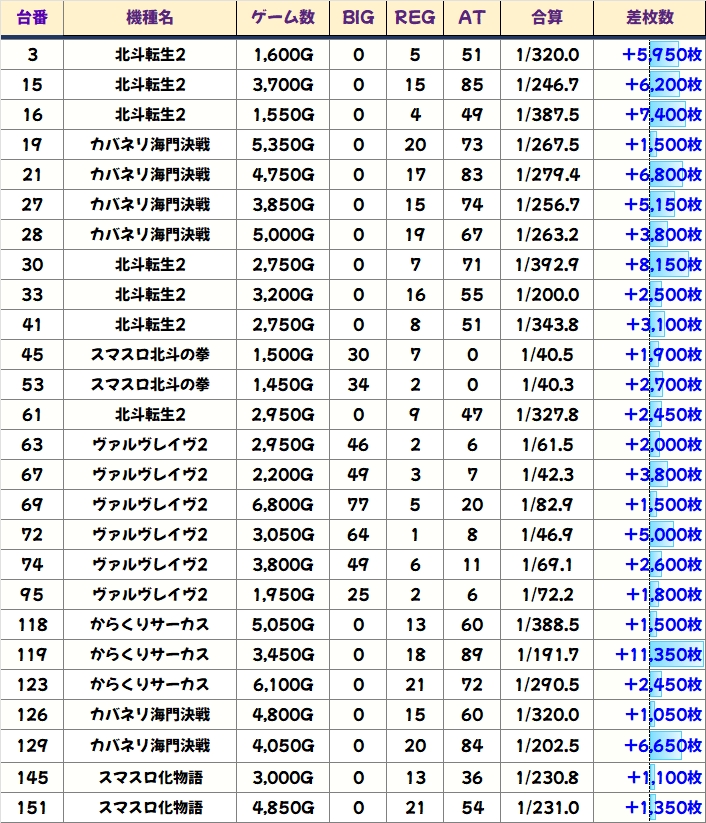
Task: Click the 6,100G cell in row 123
Action: (284, 685)
